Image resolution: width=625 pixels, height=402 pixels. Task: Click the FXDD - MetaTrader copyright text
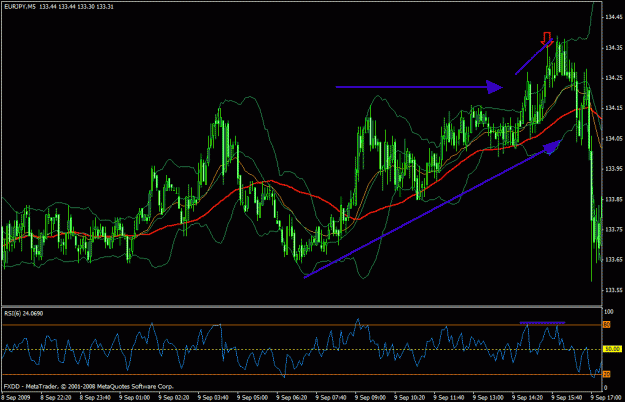89,386
